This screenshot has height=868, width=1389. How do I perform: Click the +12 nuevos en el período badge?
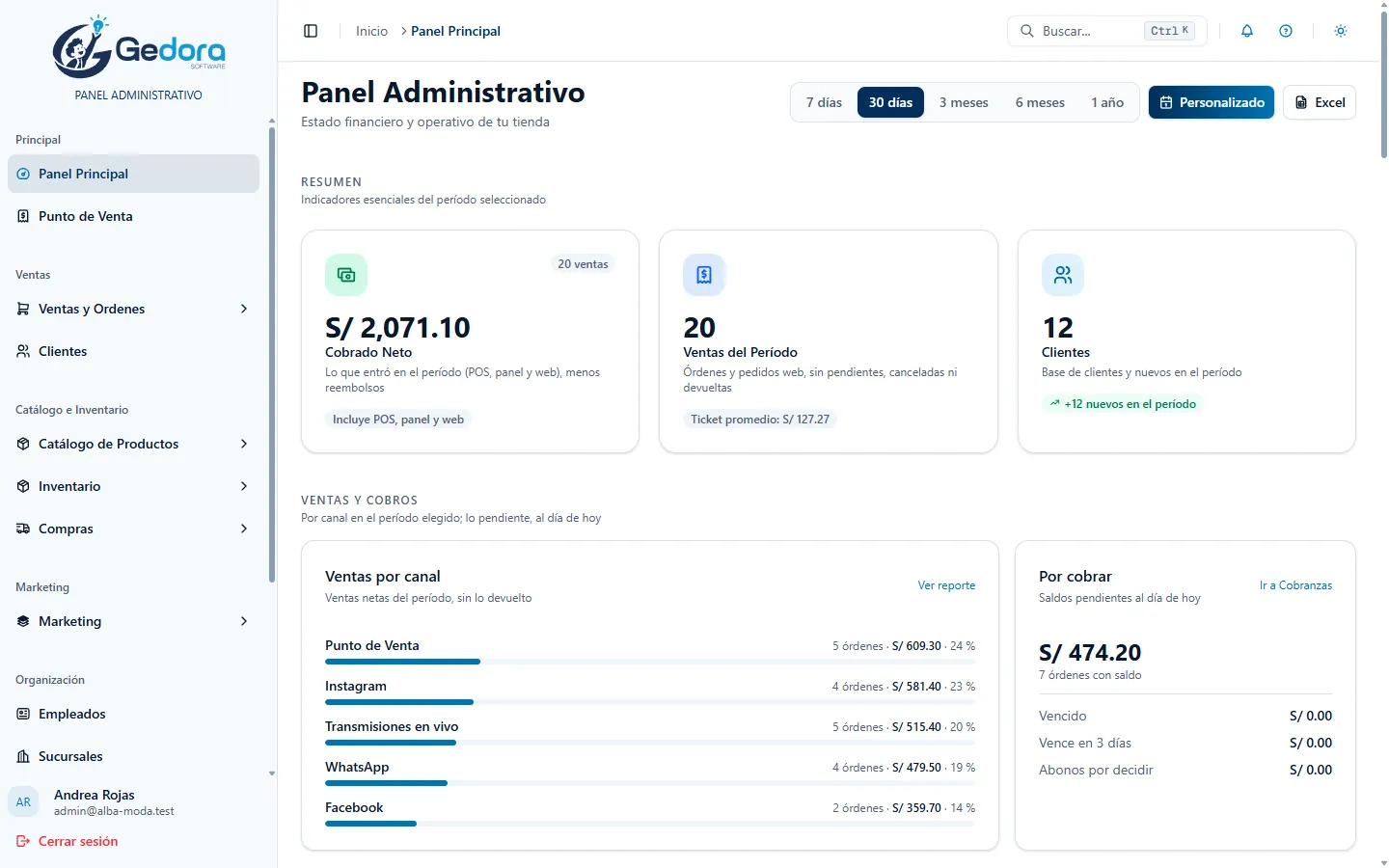coord(1123,404)
